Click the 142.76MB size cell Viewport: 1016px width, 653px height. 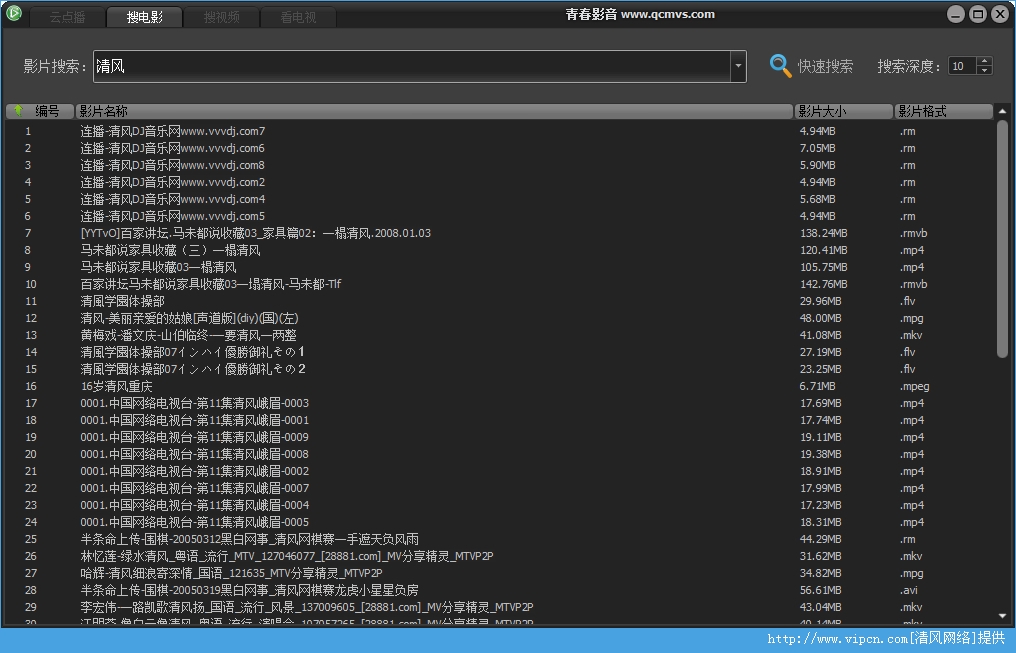[823, 284]
